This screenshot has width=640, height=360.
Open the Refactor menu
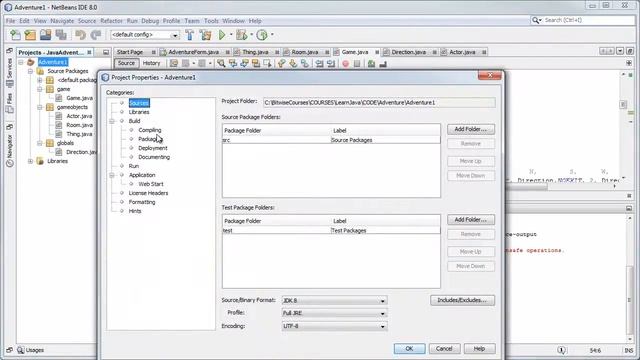pyautogui.click(x=111, y=21)
